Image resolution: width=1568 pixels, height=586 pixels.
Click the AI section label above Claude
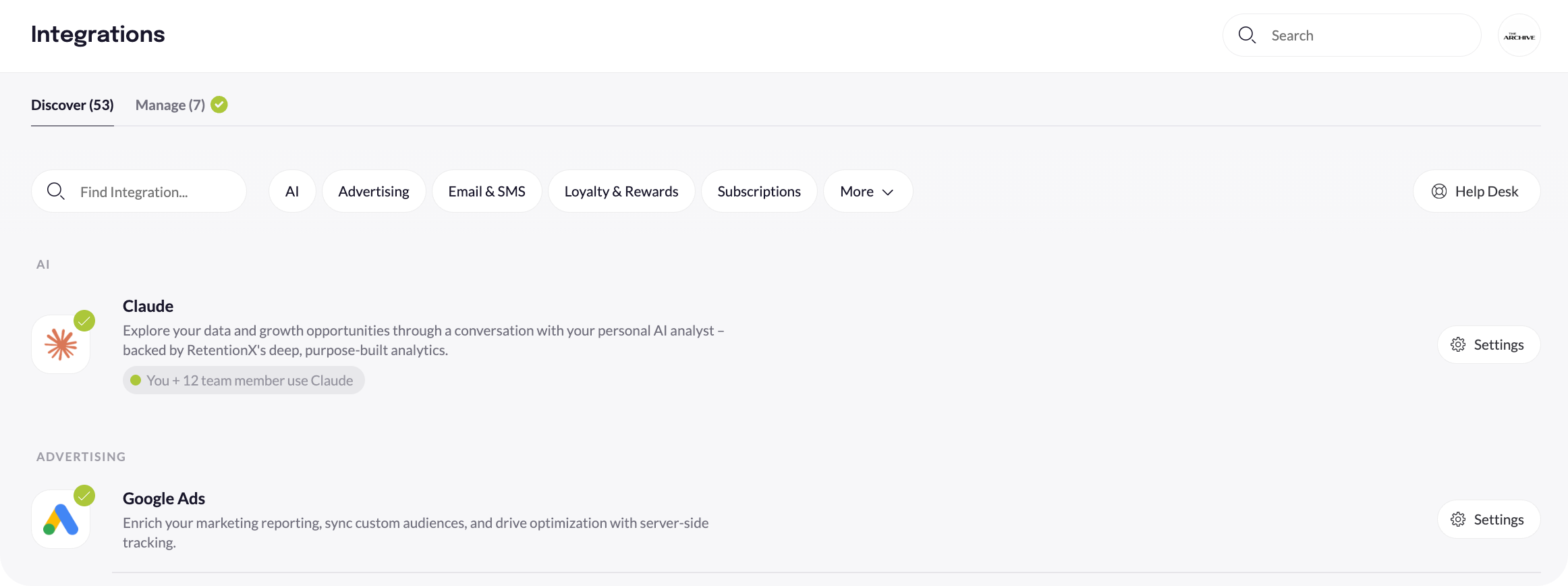click(x=43, y=265)
